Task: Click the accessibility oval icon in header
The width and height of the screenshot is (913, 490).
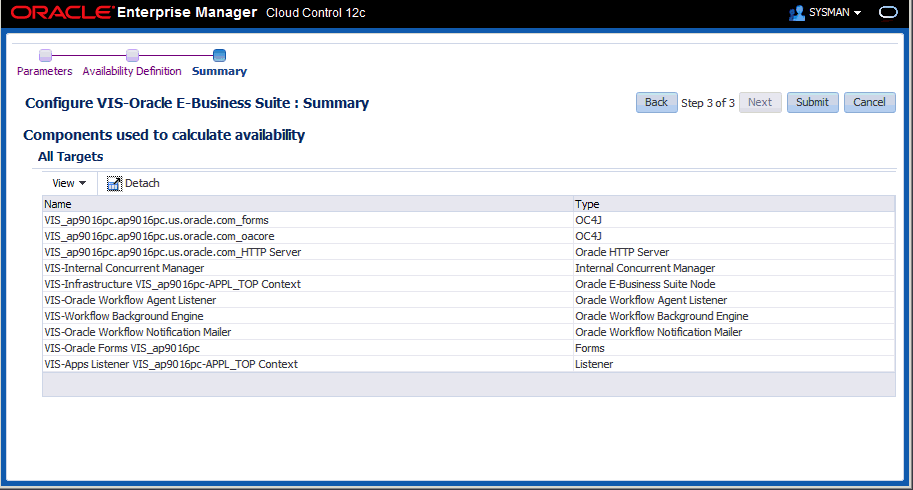Action: coord(888,12)
